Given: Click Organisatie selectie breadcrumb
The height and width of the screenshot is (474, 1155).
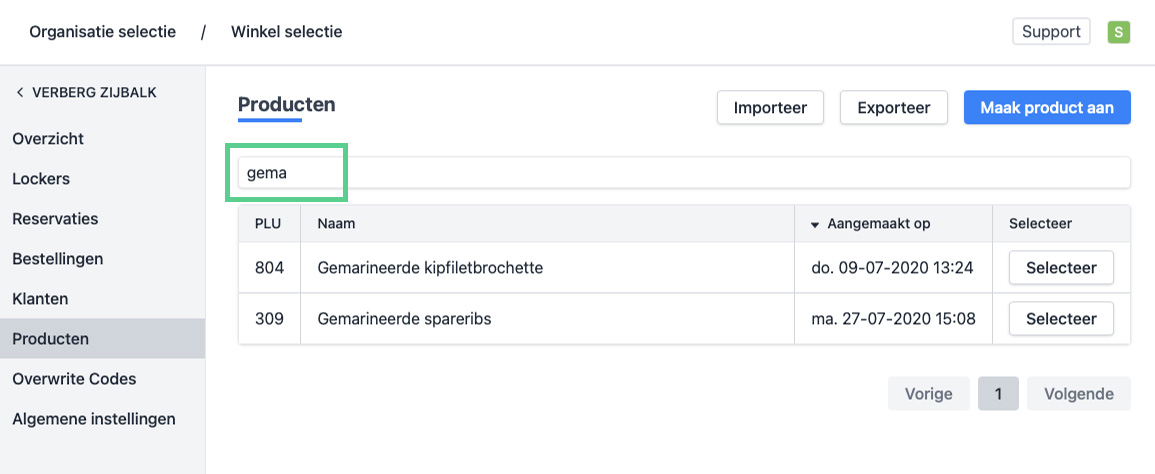Looking at the screenshot, I should pyautogui.click(x=102, y=32).
